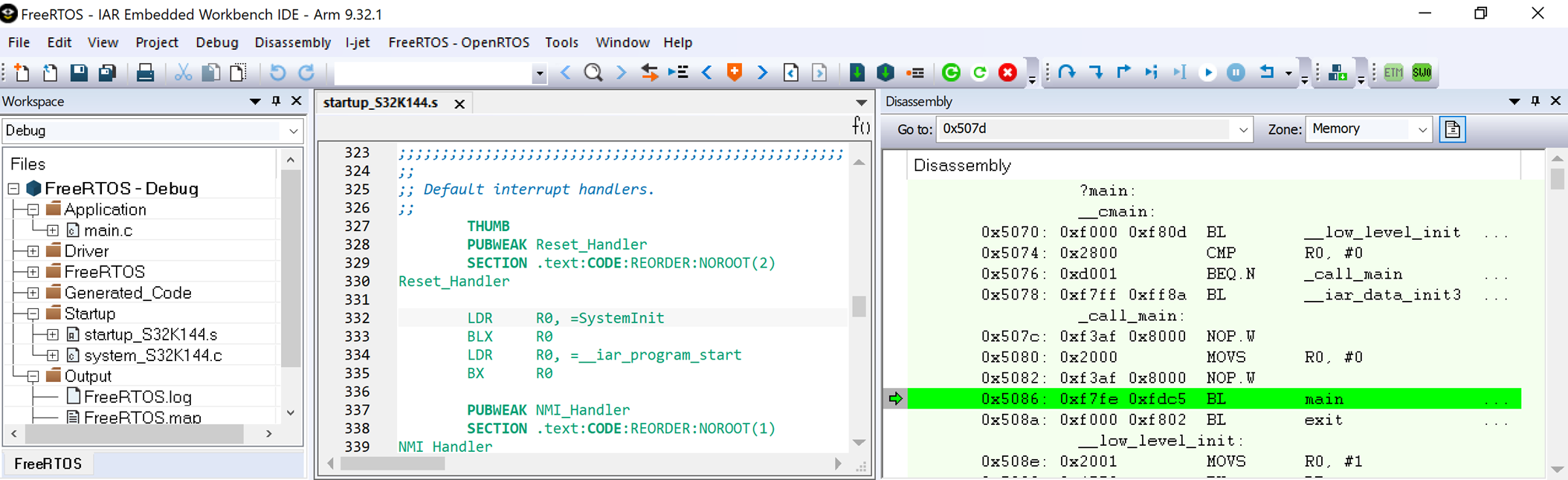
Task: Toggle mixed-mode in Disassembly window
Action: tap(1453, 129)
